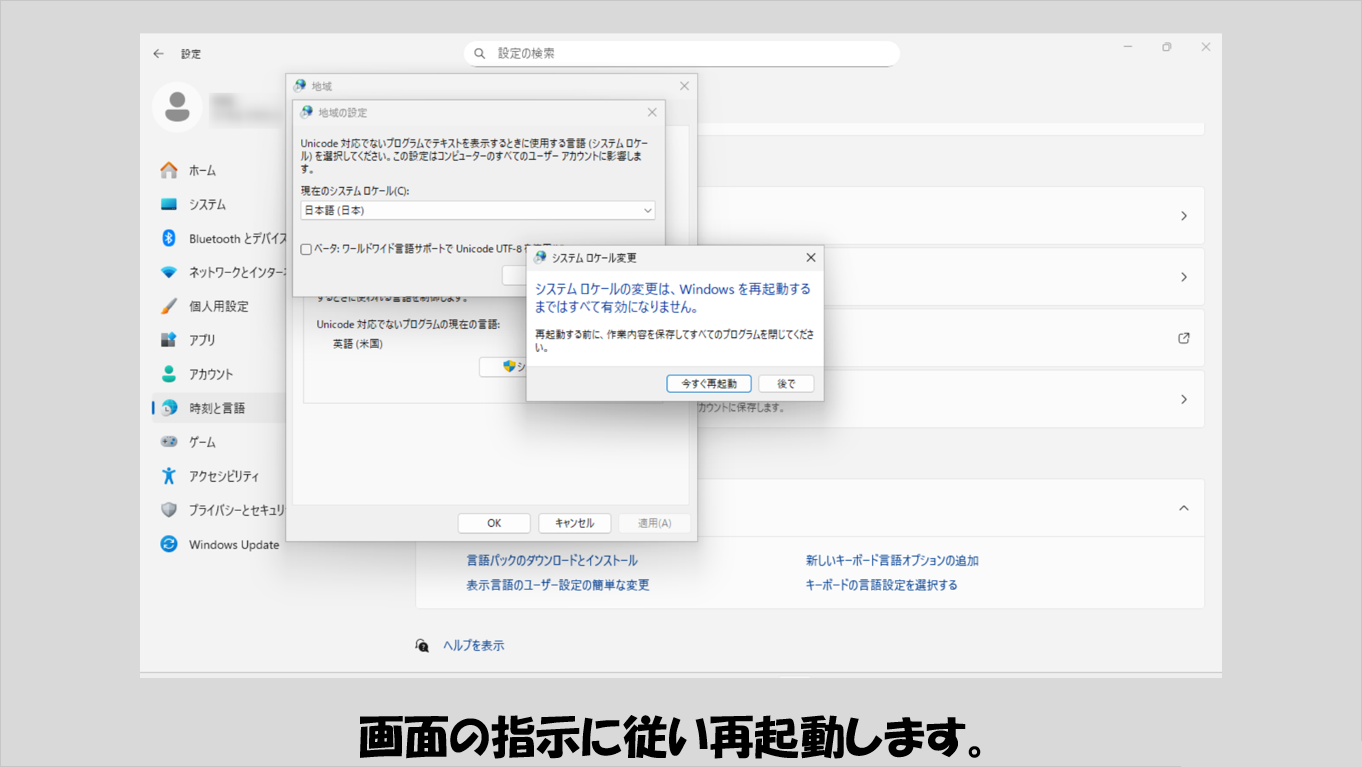Expand the first settings row chevron
Viewport: 1362px width, 767px height.
click(1183, 216)
